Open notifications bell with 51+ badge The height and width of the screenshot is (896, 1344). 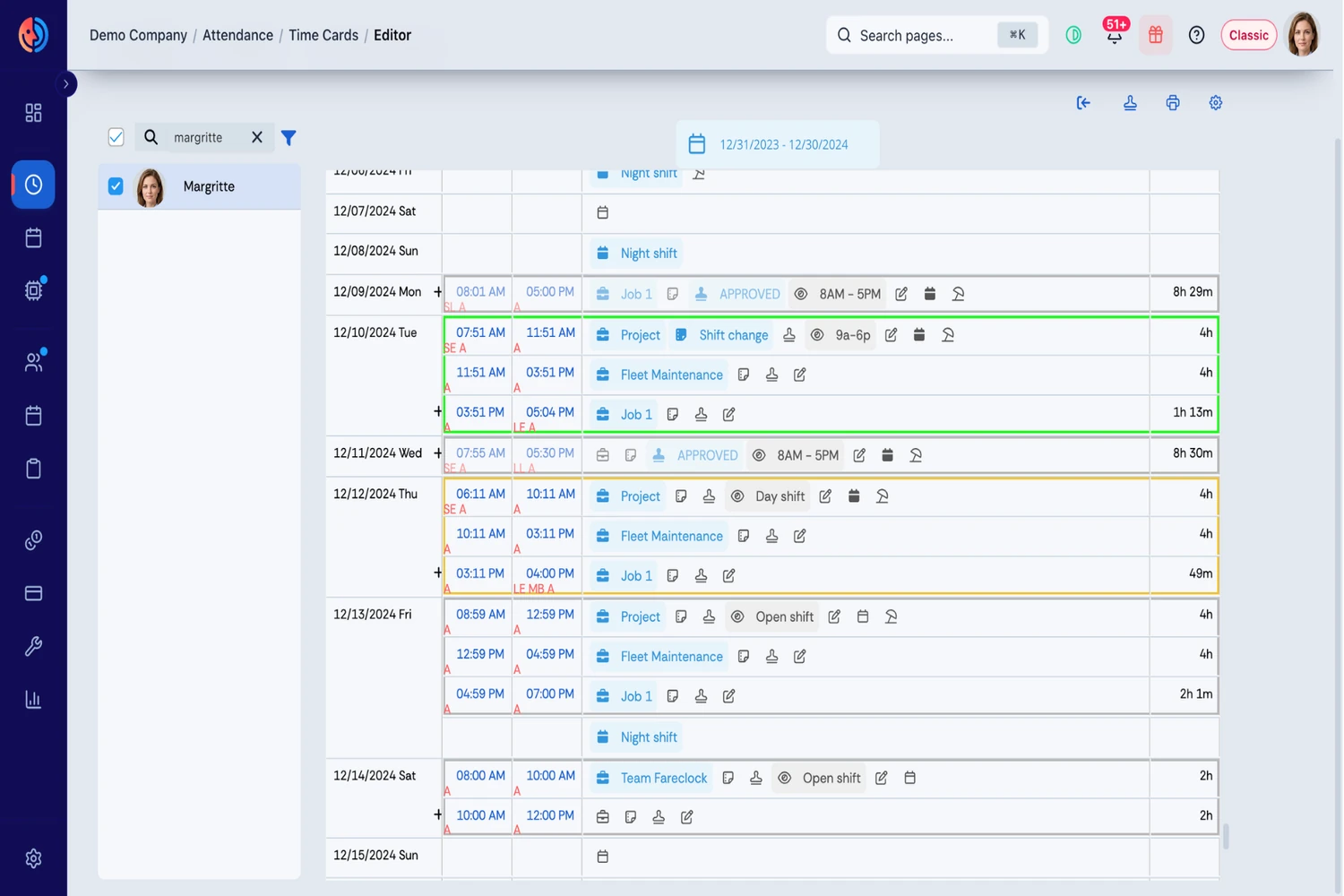pyautogui.click(x=1115, y=35)
